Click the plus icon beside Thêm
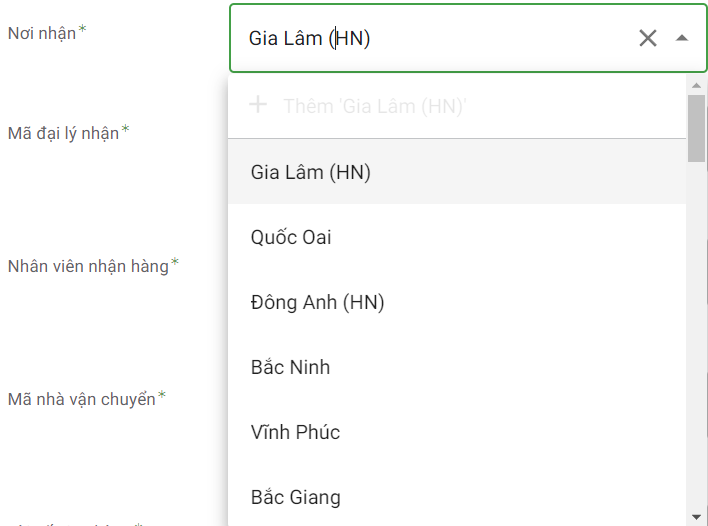Viewport: 708px width, 526px height. (258, 104)
